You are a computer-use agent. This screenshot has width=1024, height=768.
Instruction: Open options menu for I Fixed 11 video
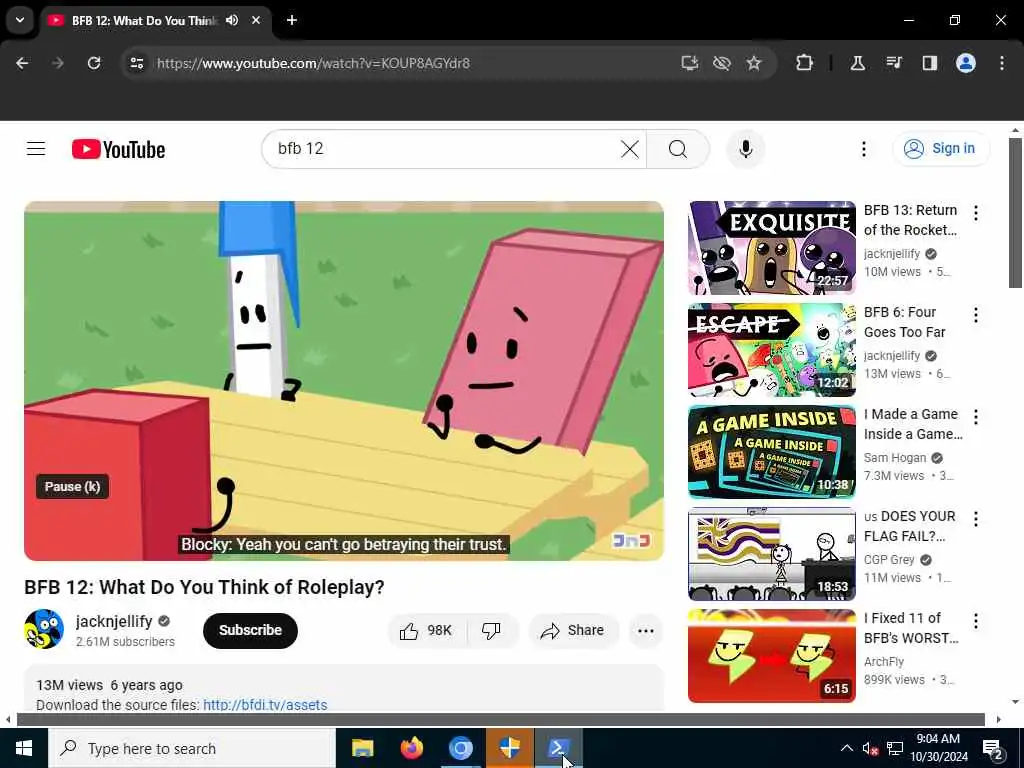[976, 621]
